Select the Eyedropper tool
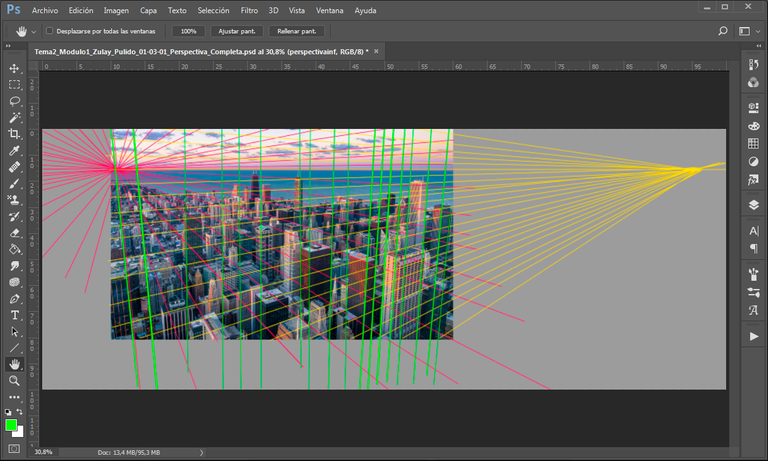Screen dimensions: 768x461 14,150
